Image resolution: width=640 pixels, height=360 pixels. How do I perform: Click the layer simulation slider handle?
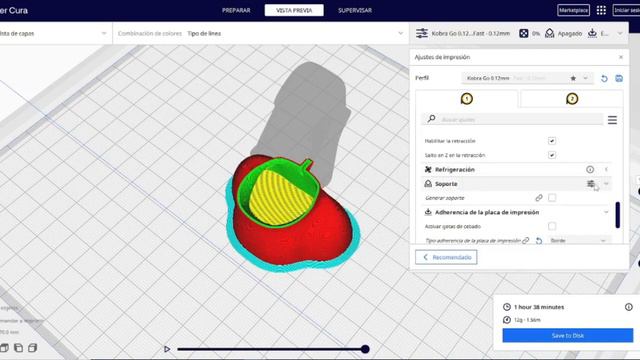tap(365, 349)
